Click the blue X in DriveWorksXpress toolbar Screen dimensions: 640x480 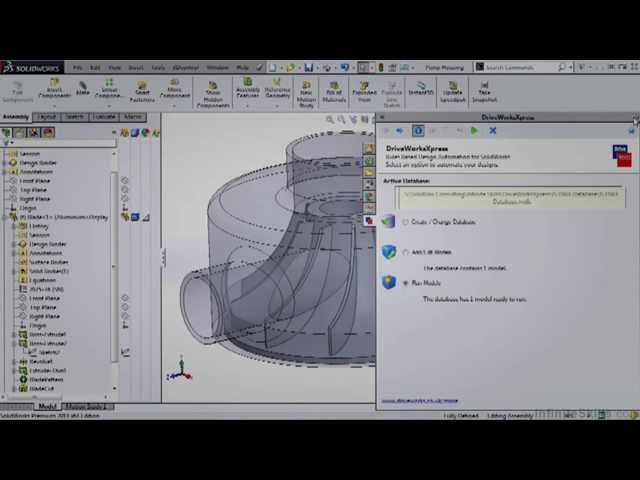[x=493, y=131]
